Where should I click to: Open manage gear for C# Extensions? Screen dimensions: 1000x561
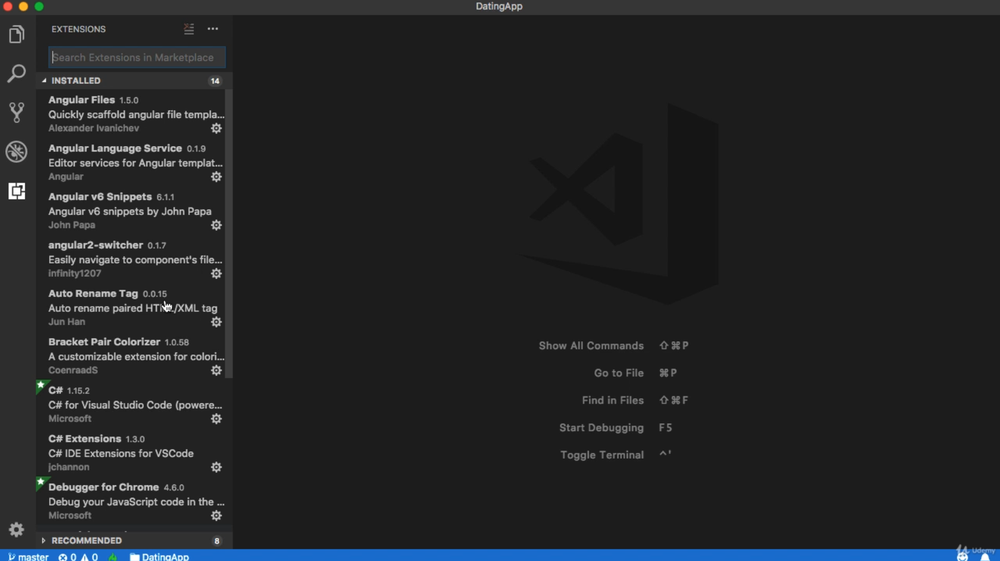click(216, 467)
